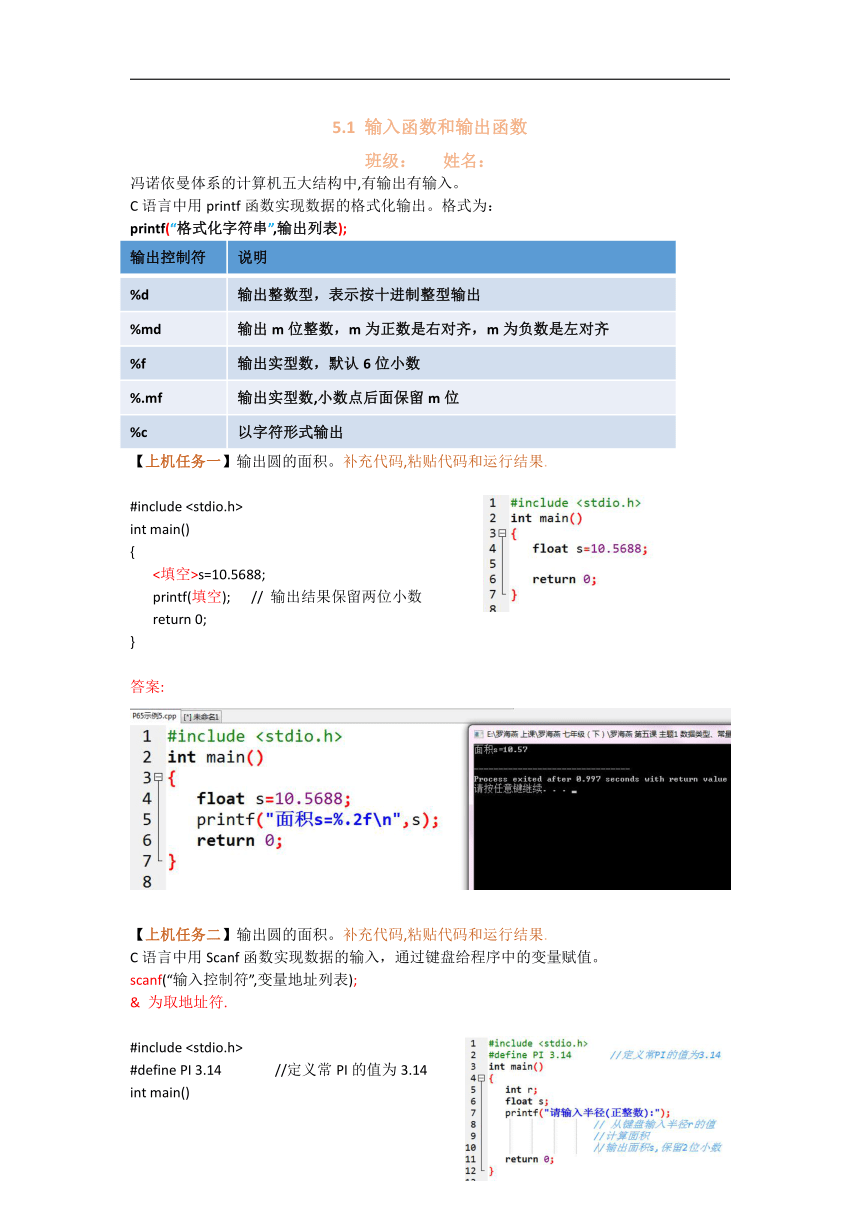Click the description '输出实型数,小数点后面保留 m 位'
860x1216 pixels.
point(348,398)
